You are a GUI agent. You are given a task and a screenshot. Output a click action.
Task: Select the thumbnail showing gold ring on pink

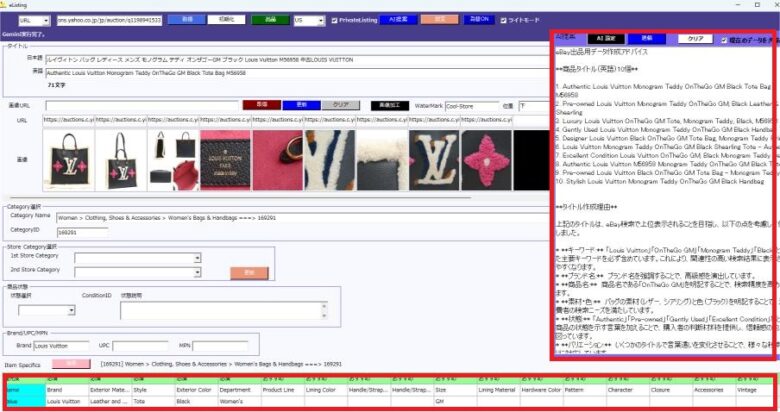tap(278, 160)
